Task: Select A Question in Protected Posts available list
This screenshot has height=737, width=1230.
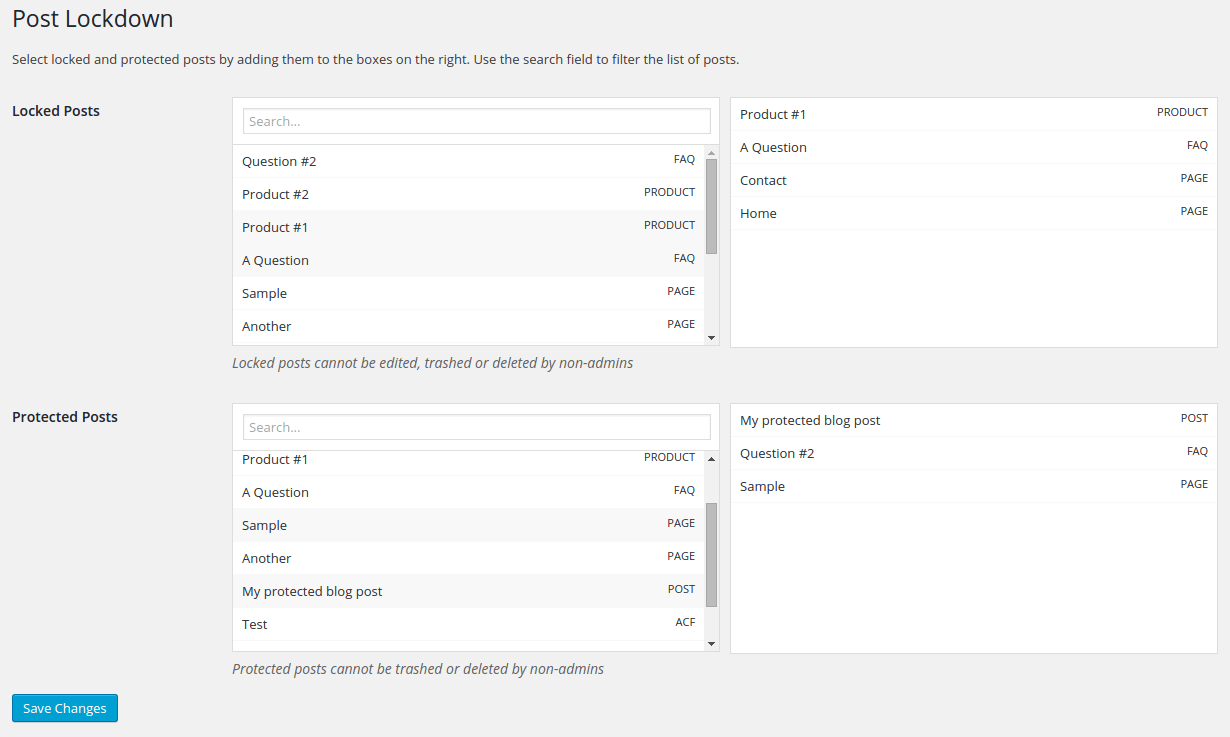Action: [469, 492]
